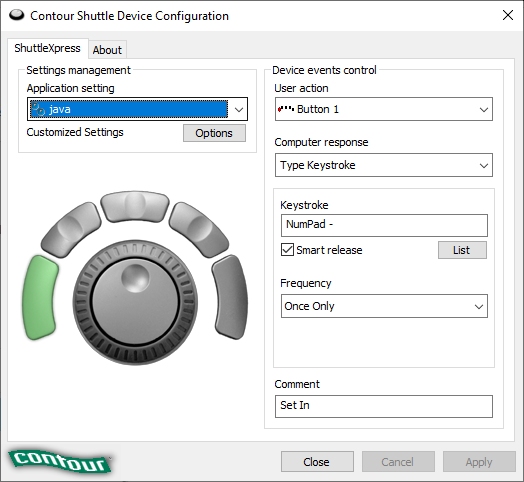Image resolution: width=524 pixels, height=482 pixels.
Task: Open the keystroke List button
Action: [462, 250]
